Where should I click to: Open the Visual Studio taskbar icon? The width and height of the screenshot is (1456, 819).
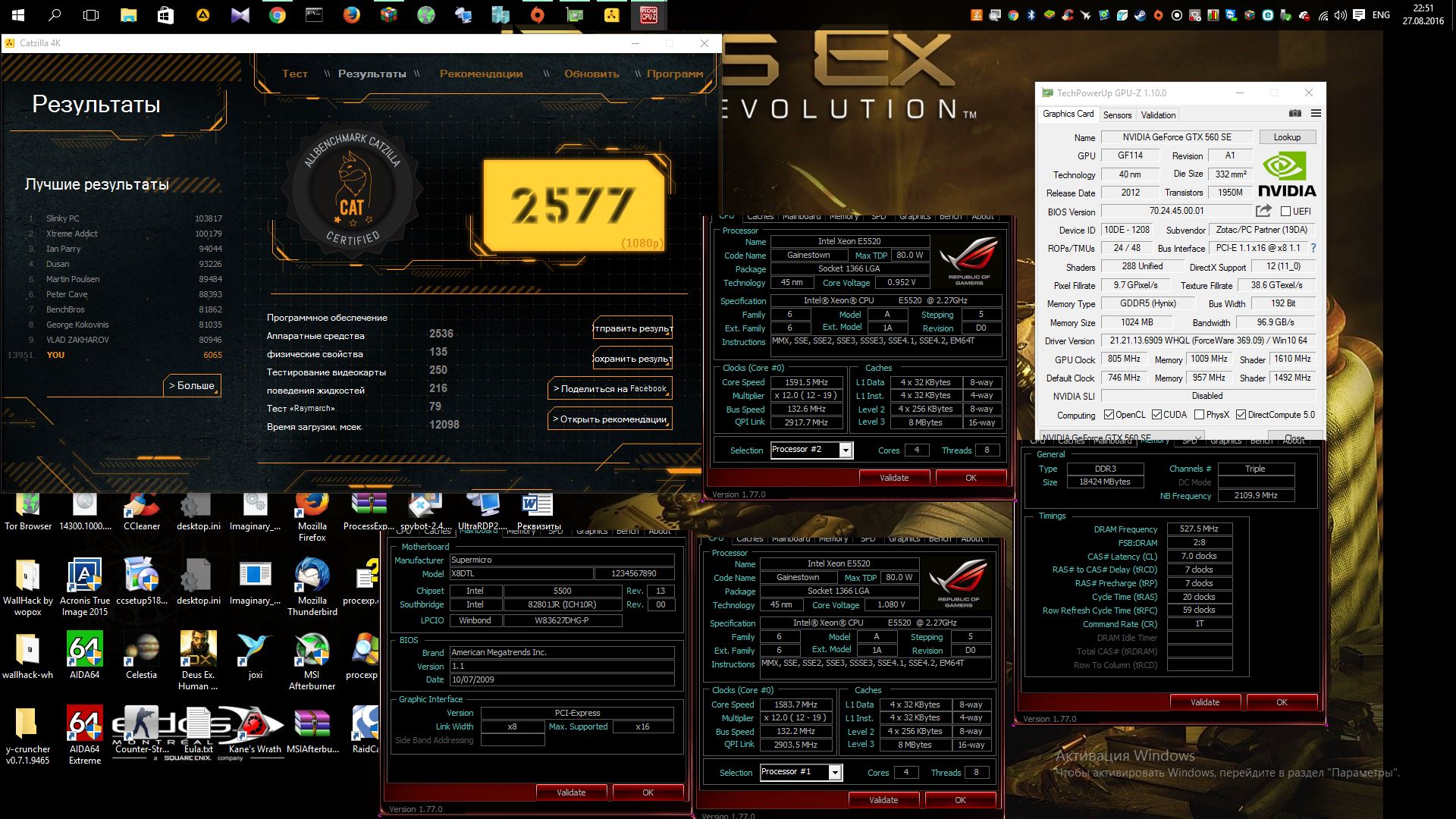[240, 15]
